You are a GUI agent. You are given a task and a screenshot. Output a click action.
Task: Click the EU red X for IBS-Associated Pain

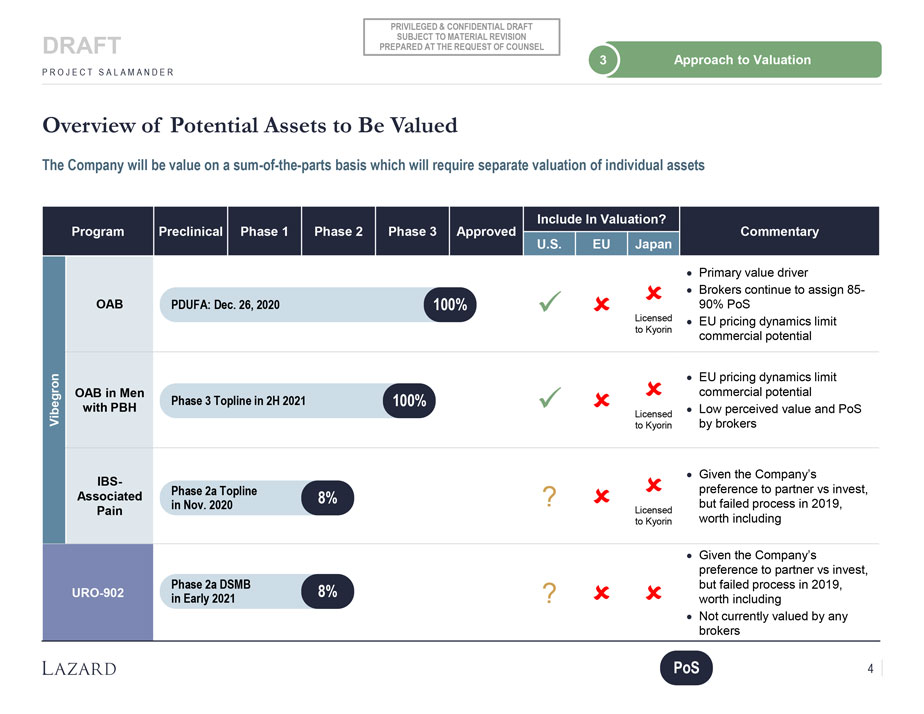pyautogui.click(x=602, y=497)
